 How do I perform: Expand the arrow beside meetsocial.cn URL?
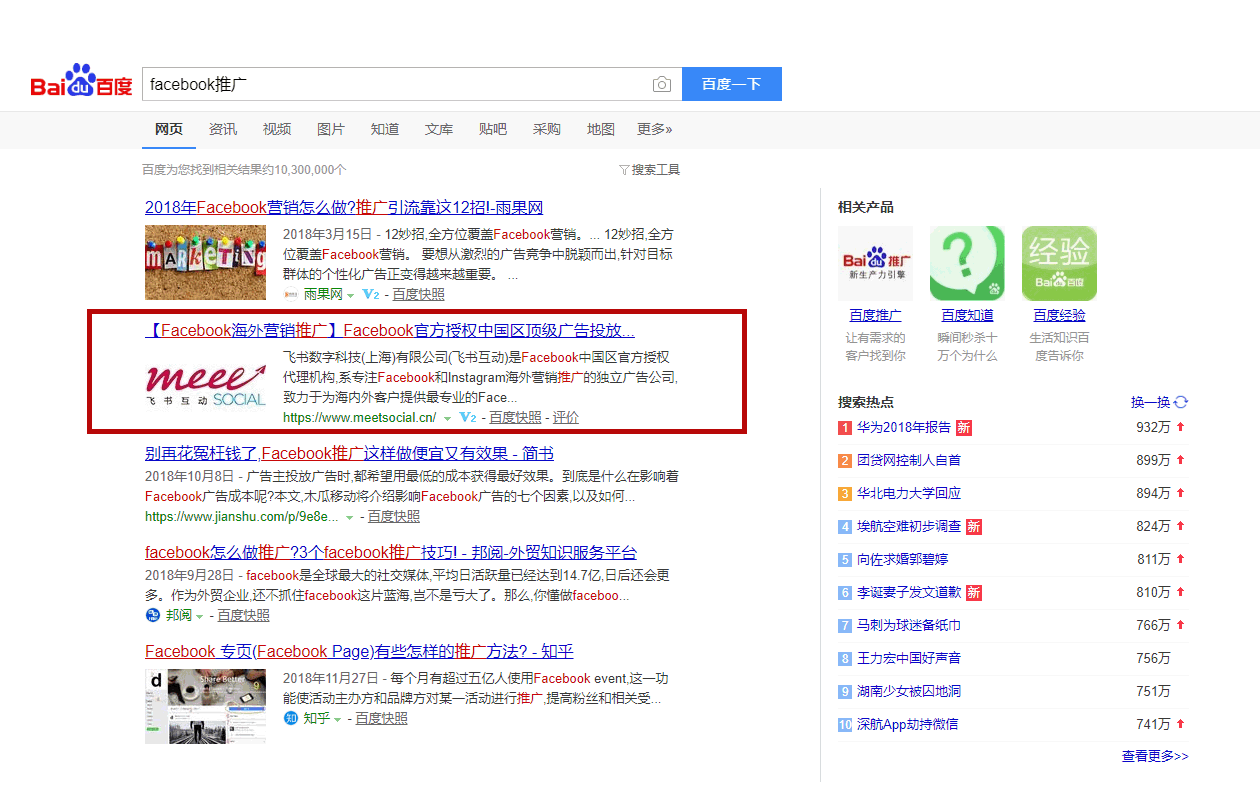click(448, 418)
